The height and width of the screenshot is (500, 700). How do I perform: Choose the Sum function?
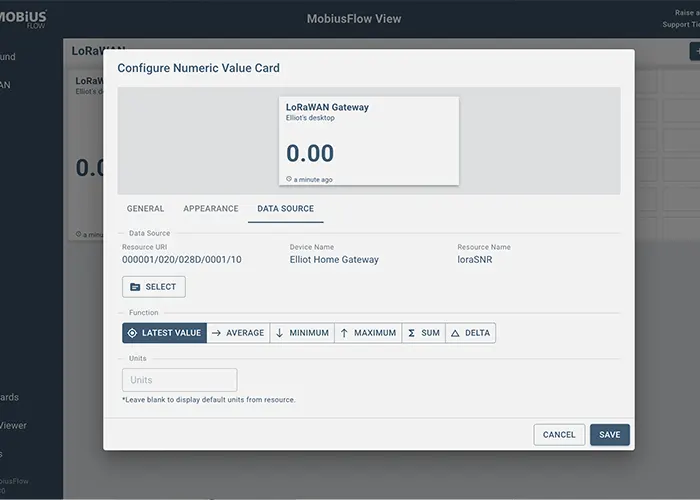[x=424, y=333]
